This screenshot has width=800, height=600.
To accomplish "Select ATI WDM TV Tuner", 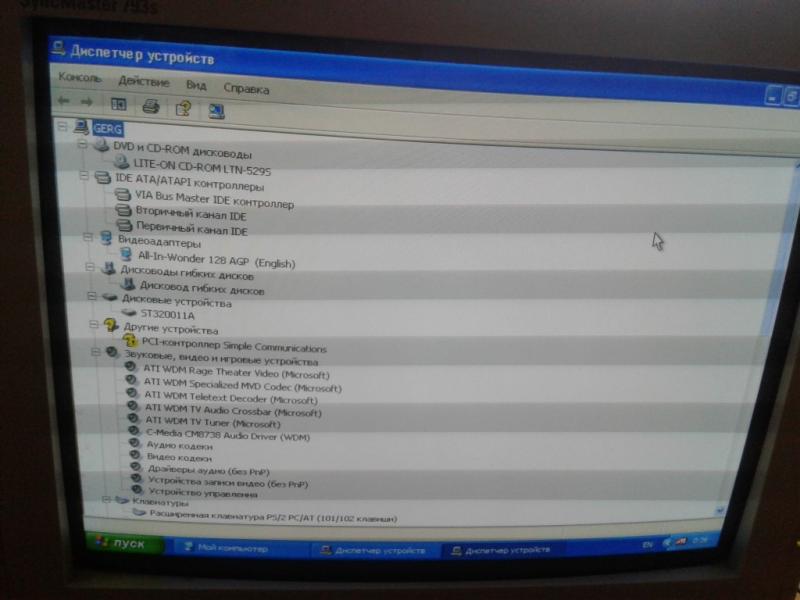I will tap(213, 422).
